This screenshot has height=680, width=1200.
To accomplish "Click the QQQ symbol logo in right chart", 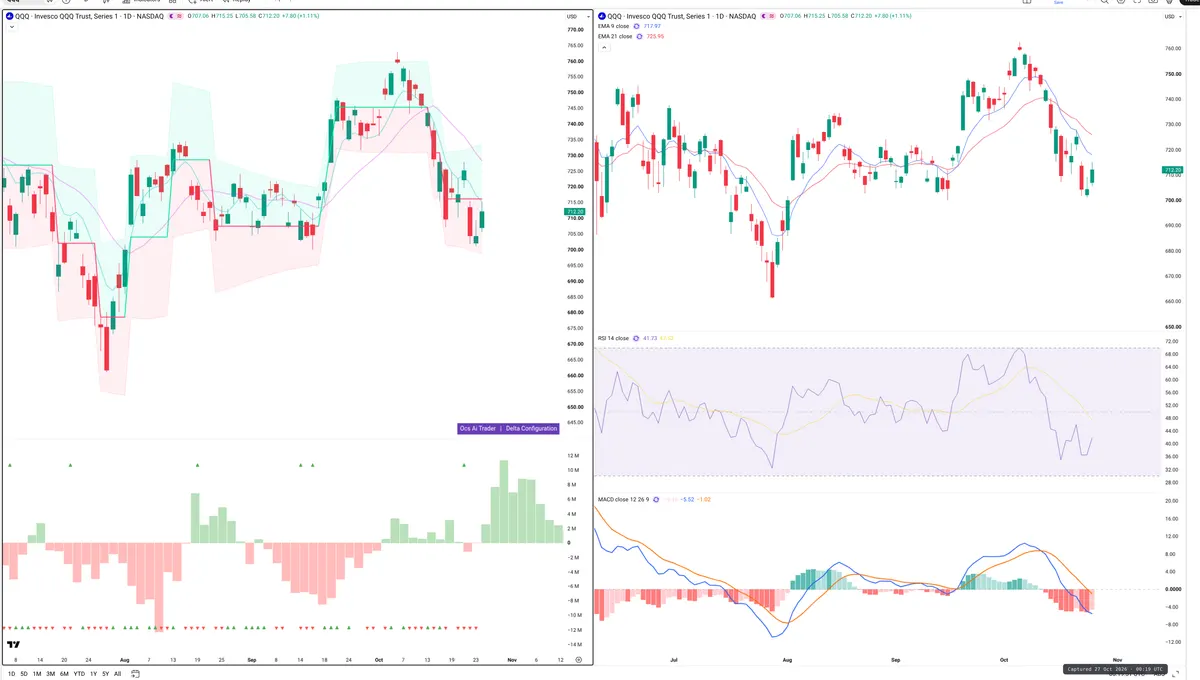I will coord(601,16).
